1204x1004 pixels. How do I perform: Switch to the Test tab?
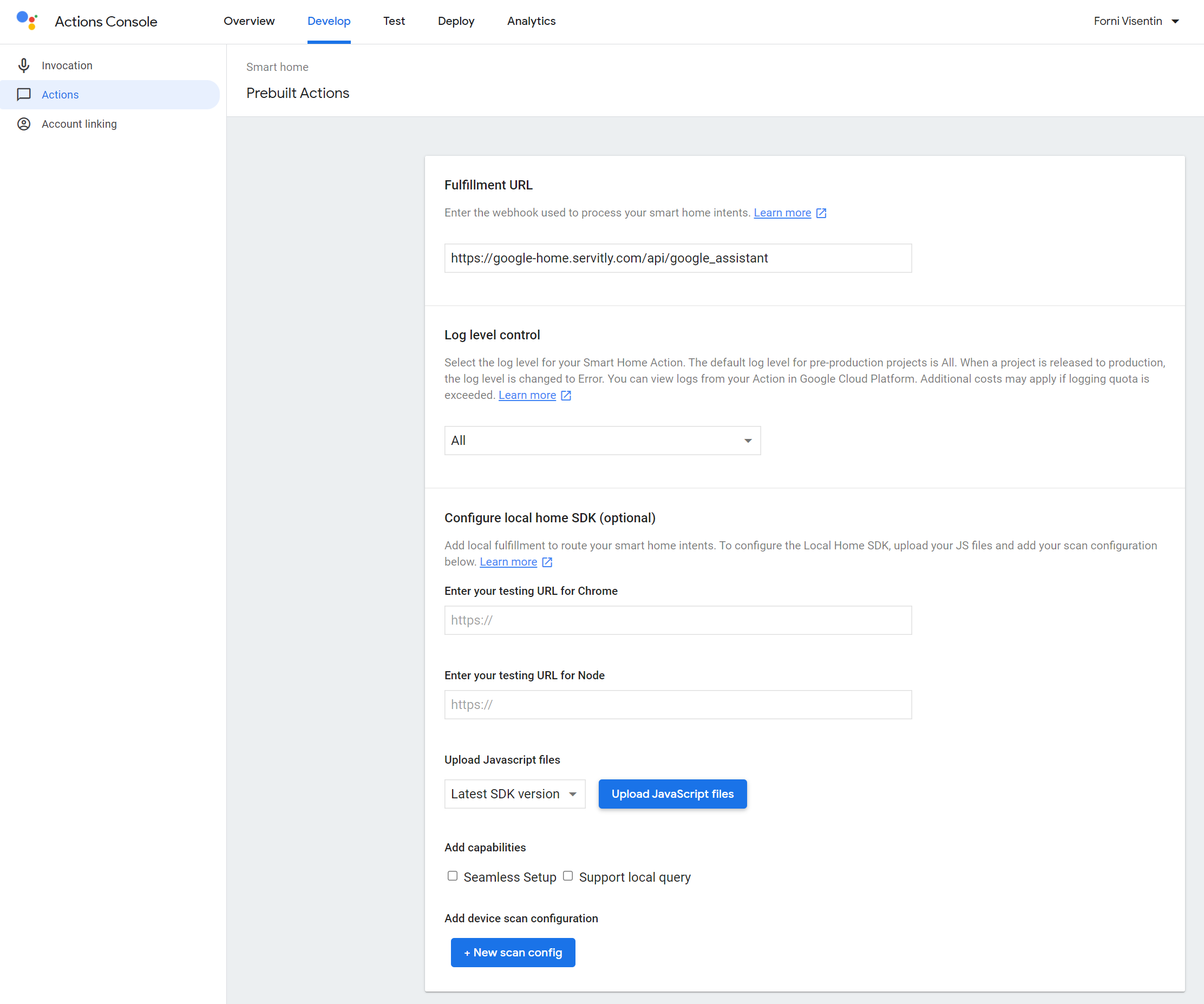[x=394, y=21]
